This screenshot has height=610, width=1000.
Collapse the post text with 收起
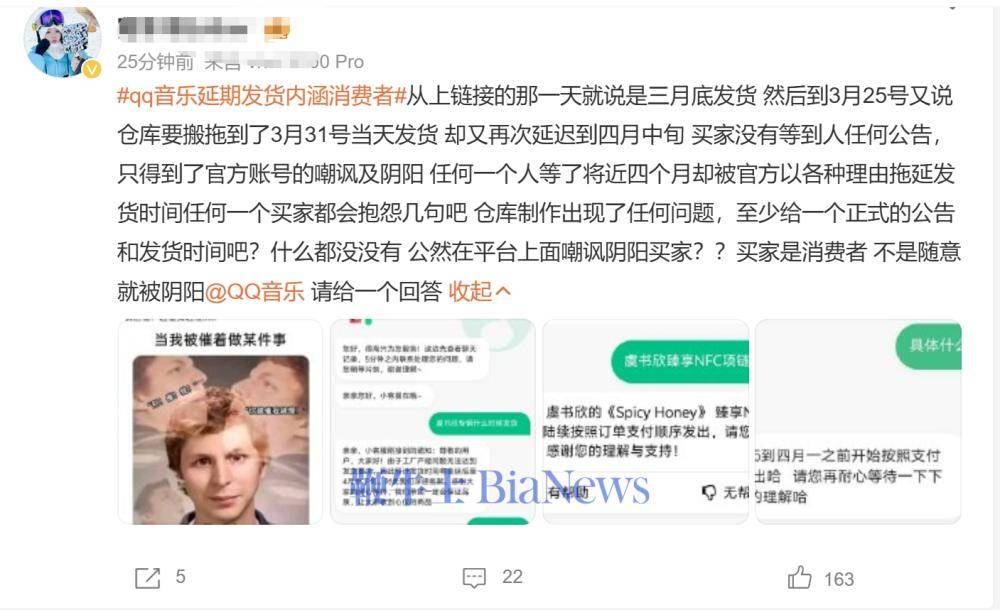tap(471, 292)
